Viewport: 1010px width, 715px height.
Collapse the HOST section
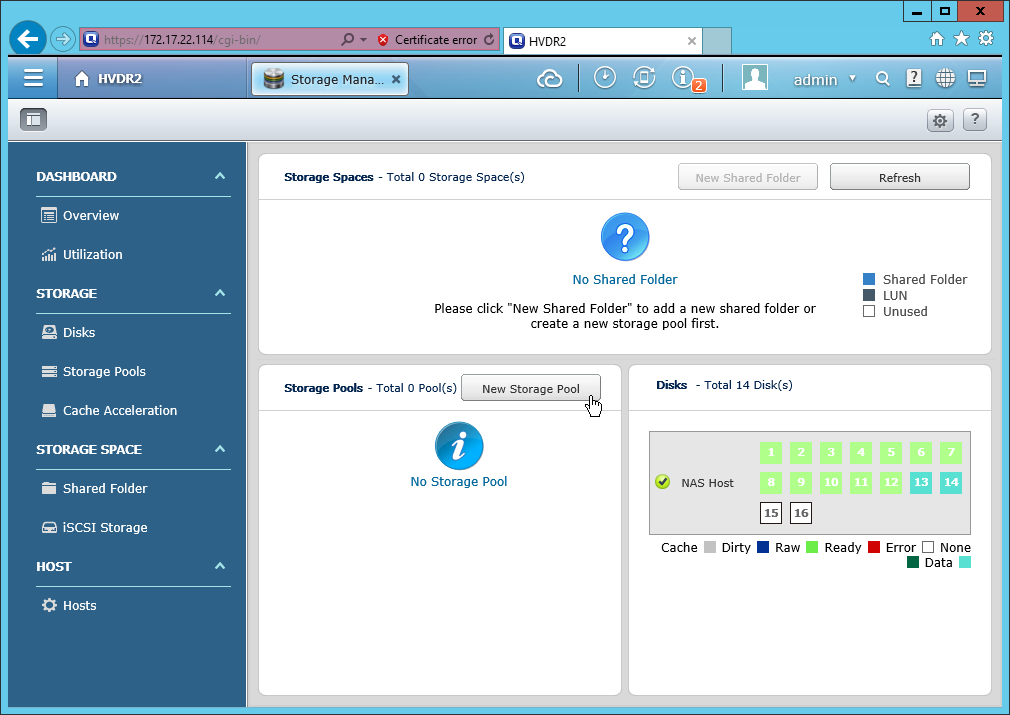[x=220, y=566]
